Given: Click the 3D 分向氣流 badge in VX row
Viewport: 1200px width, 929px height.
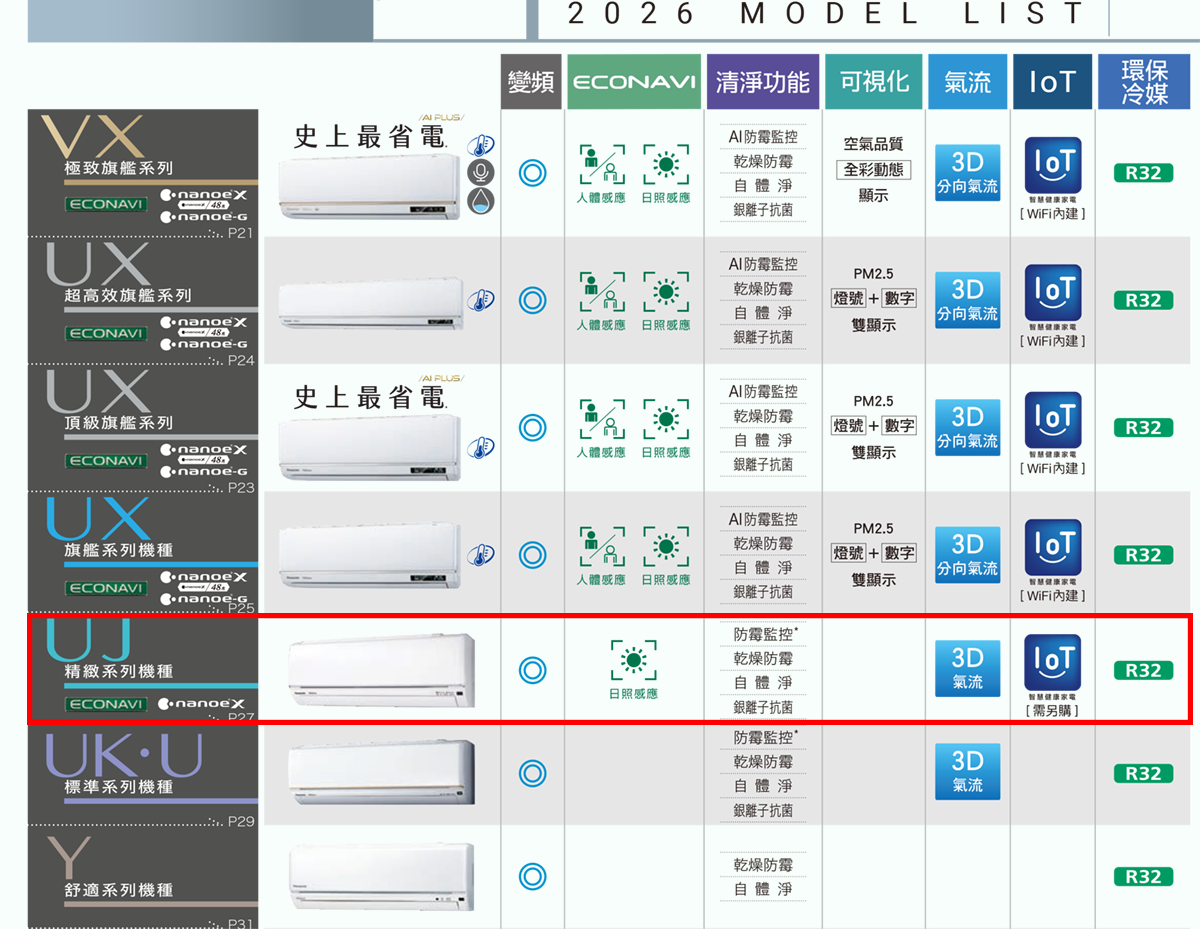Looking at the screenshot, I should tap(967, 172).
